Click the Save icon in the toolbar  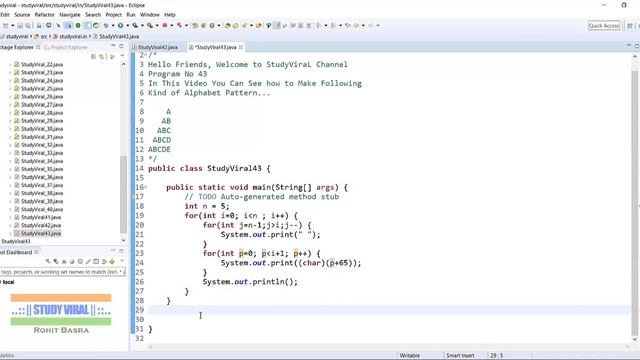tap(20, 25)
